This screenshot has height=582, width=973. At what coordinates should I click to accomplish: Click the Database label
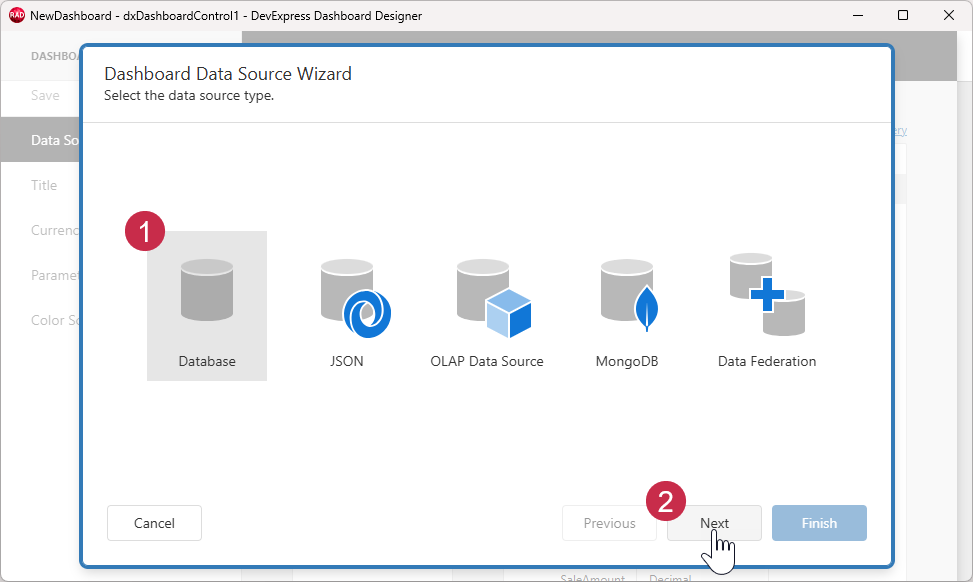click(207, 361)
